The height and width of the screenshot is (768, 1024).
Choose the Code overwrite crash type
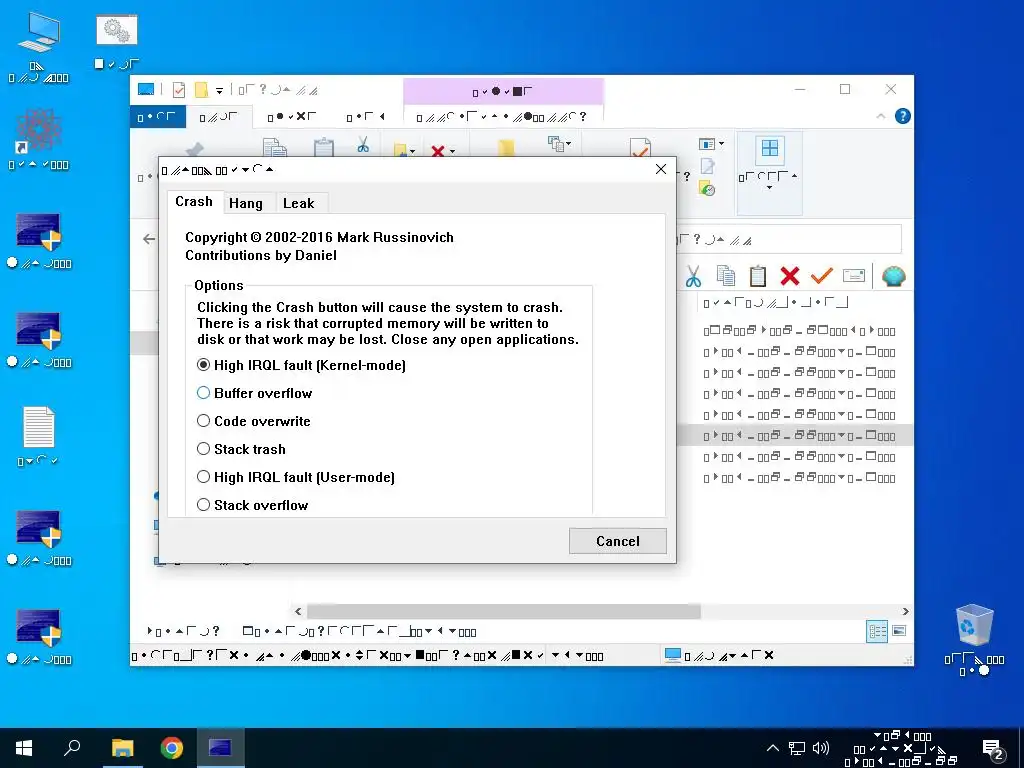253,421
